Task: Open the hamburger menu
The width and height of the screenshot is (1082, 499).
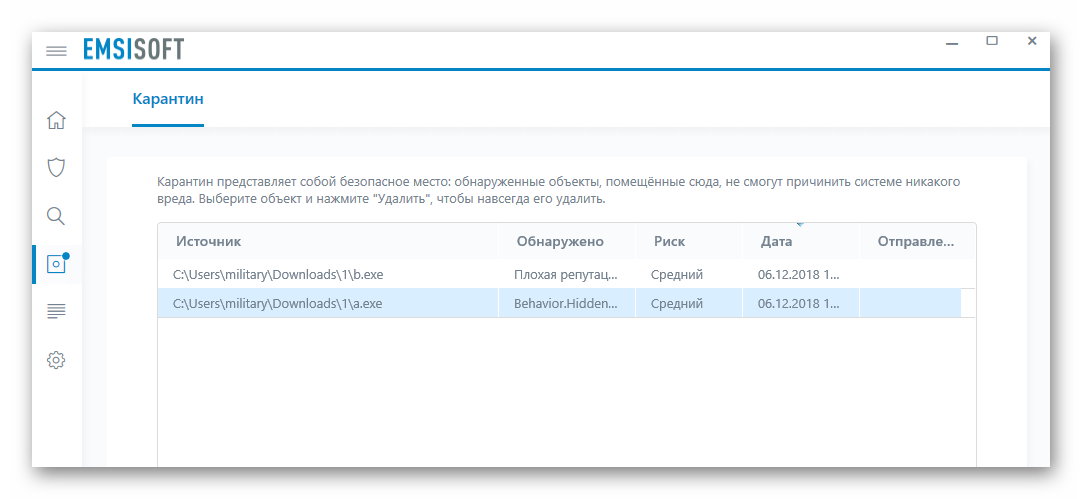Action: 57,51
